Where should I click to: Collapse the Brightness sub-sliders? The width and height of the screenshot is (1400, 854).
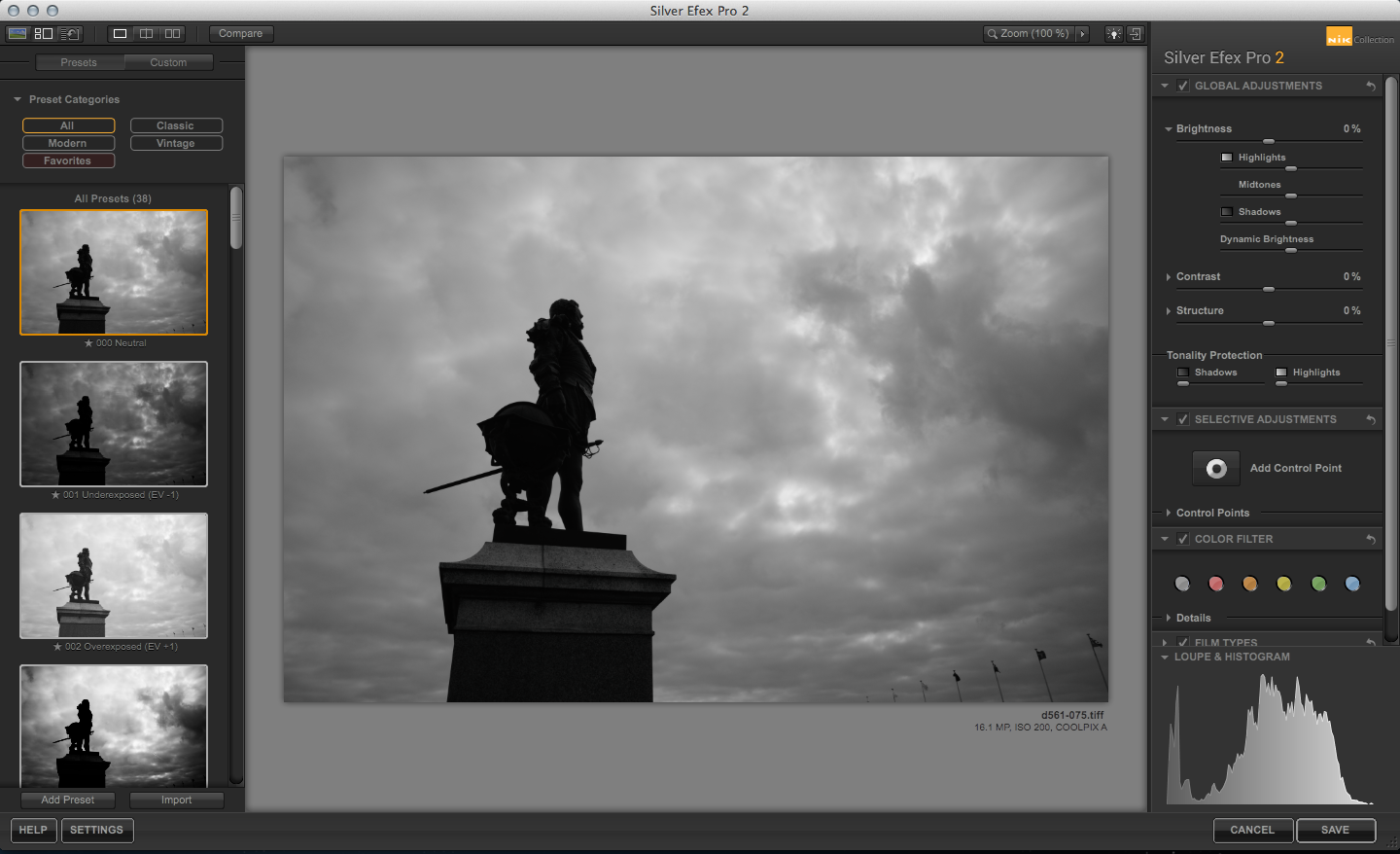point(1169,128)
